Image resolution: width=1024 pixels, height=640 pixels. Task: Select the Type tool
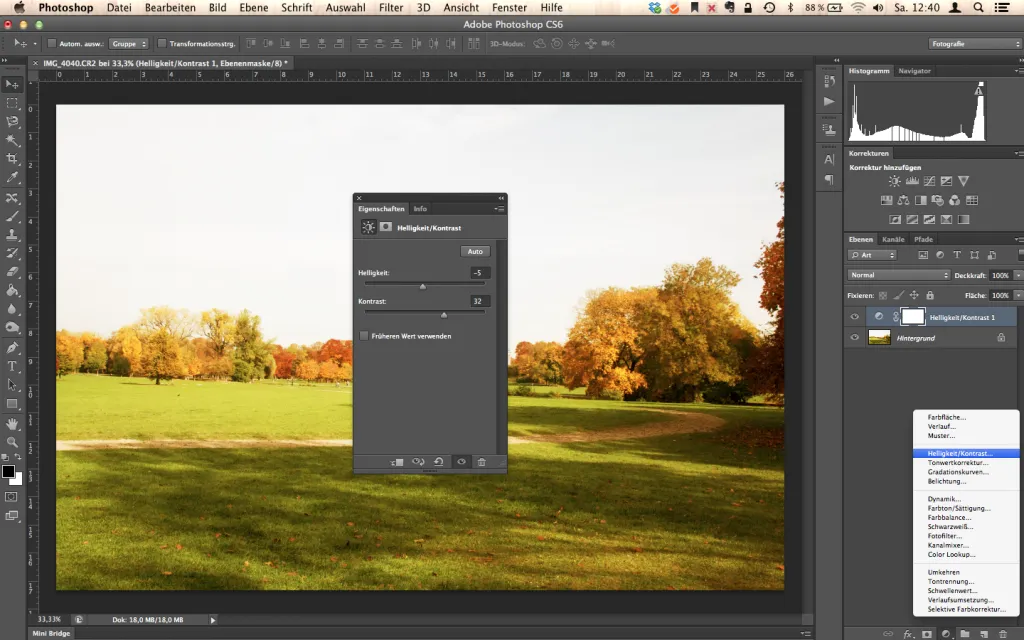pos(12,366)
